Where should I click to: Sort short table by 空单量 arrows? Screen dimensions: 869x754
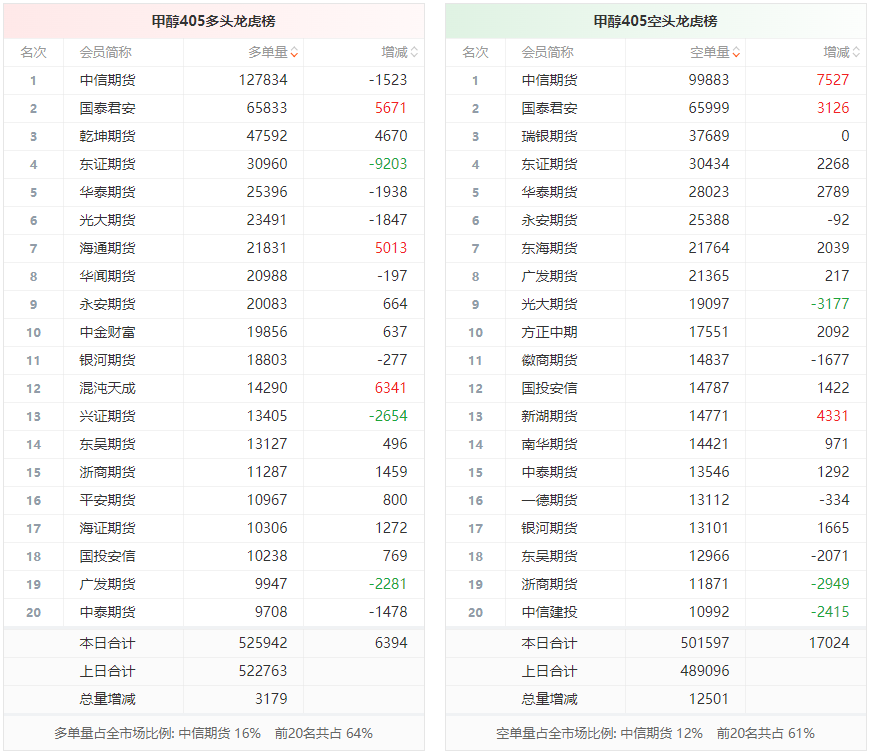736,53
